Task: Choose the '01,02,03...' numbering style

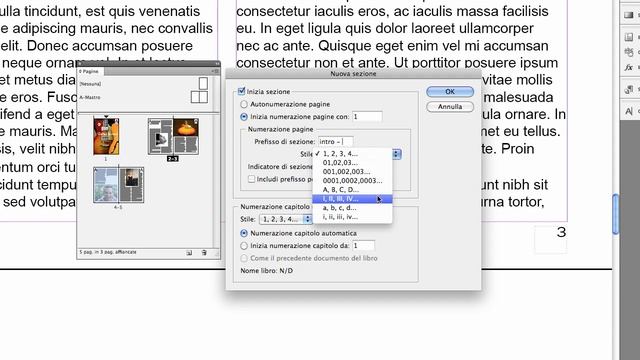Action: tap(352, 162)
